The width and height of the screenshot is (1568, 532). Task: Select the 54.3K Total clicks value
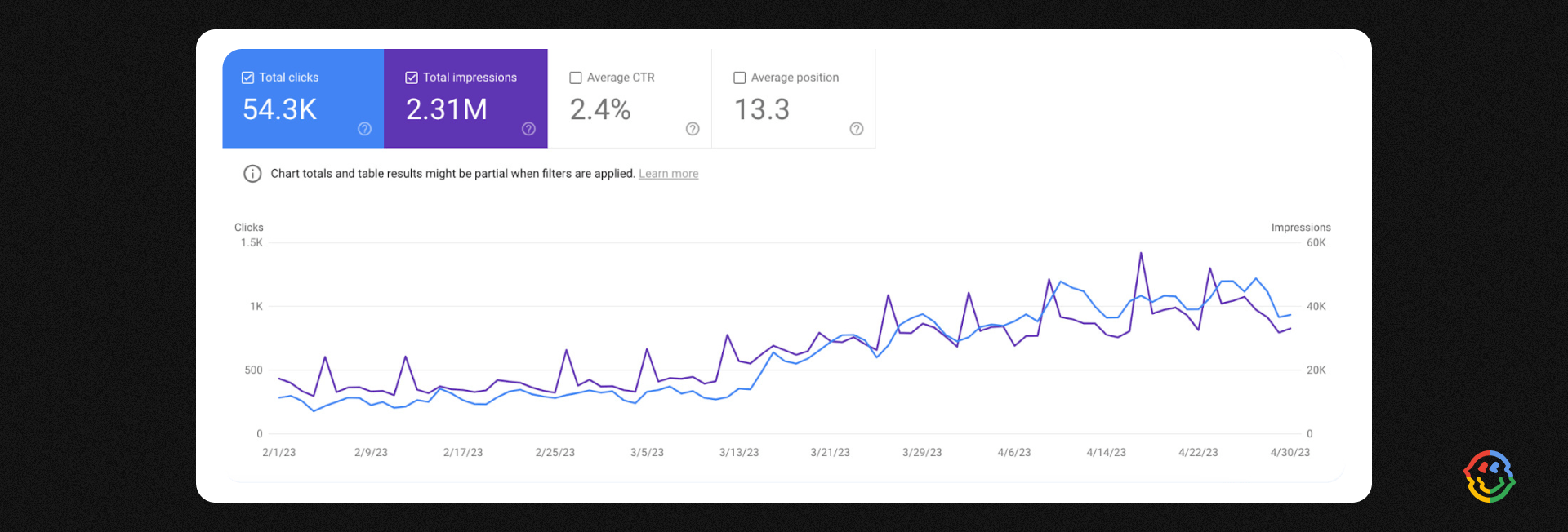pos(279,109)
